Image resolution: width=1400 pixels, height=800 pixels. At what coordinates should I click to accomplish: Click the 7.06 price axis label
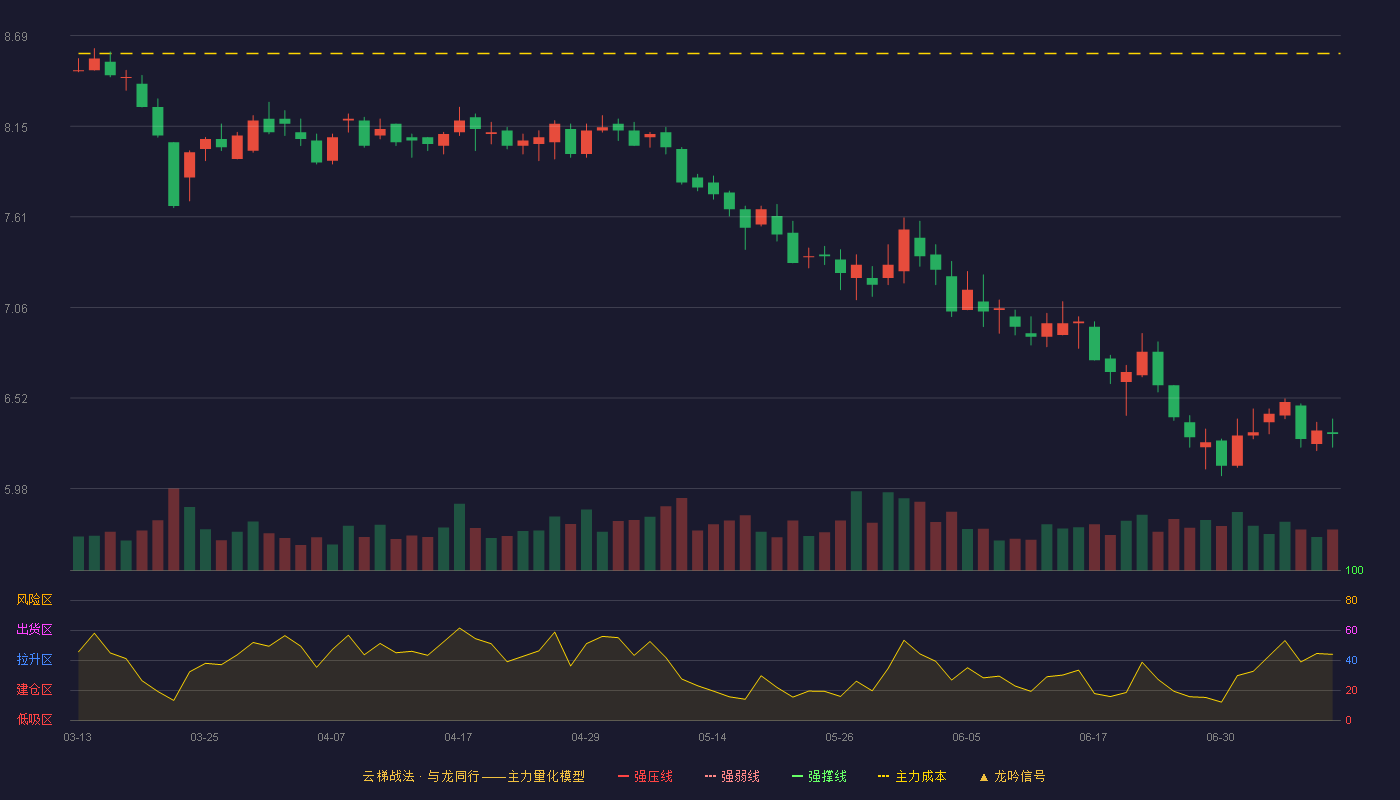click(16, 308)
